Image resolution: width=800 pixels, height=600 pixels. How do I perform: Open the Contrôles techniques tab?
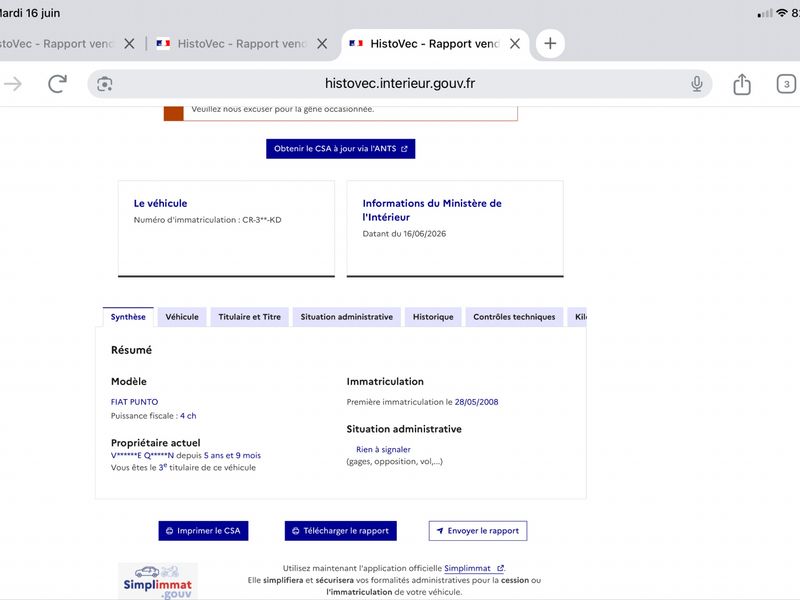pos(514,317)
